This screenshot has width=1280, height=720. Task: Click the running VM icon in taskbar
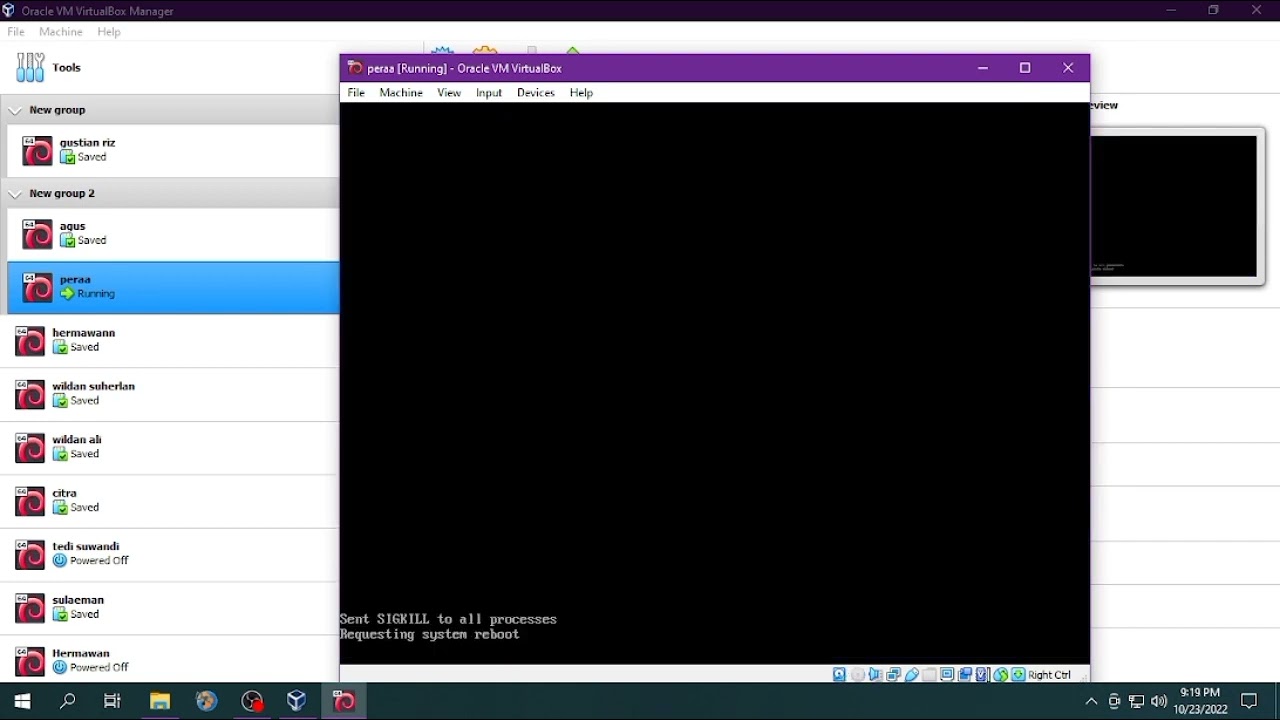(344, 700)
